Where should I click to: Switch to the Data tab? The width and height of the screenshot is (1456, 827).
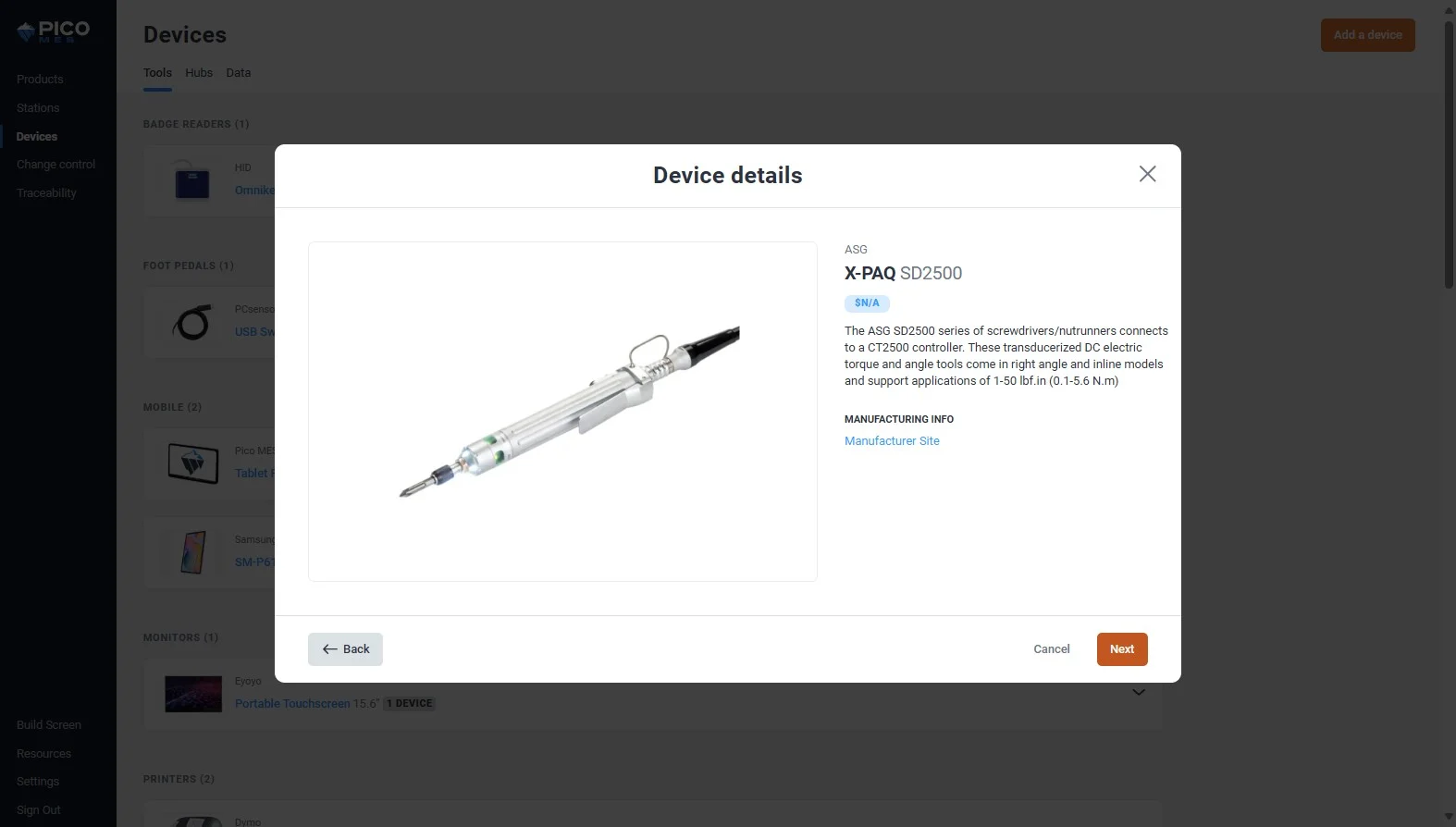(x=239, y=73)
